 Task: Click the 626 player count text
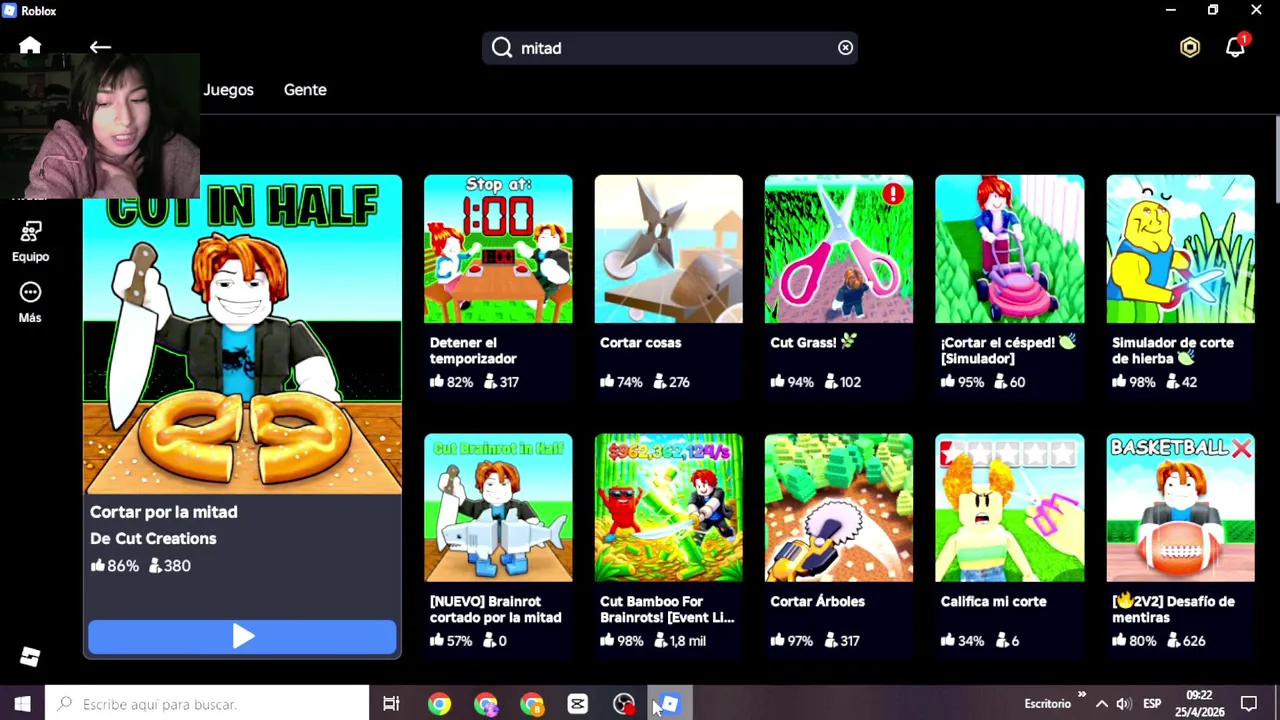[x=1185, y=641]
